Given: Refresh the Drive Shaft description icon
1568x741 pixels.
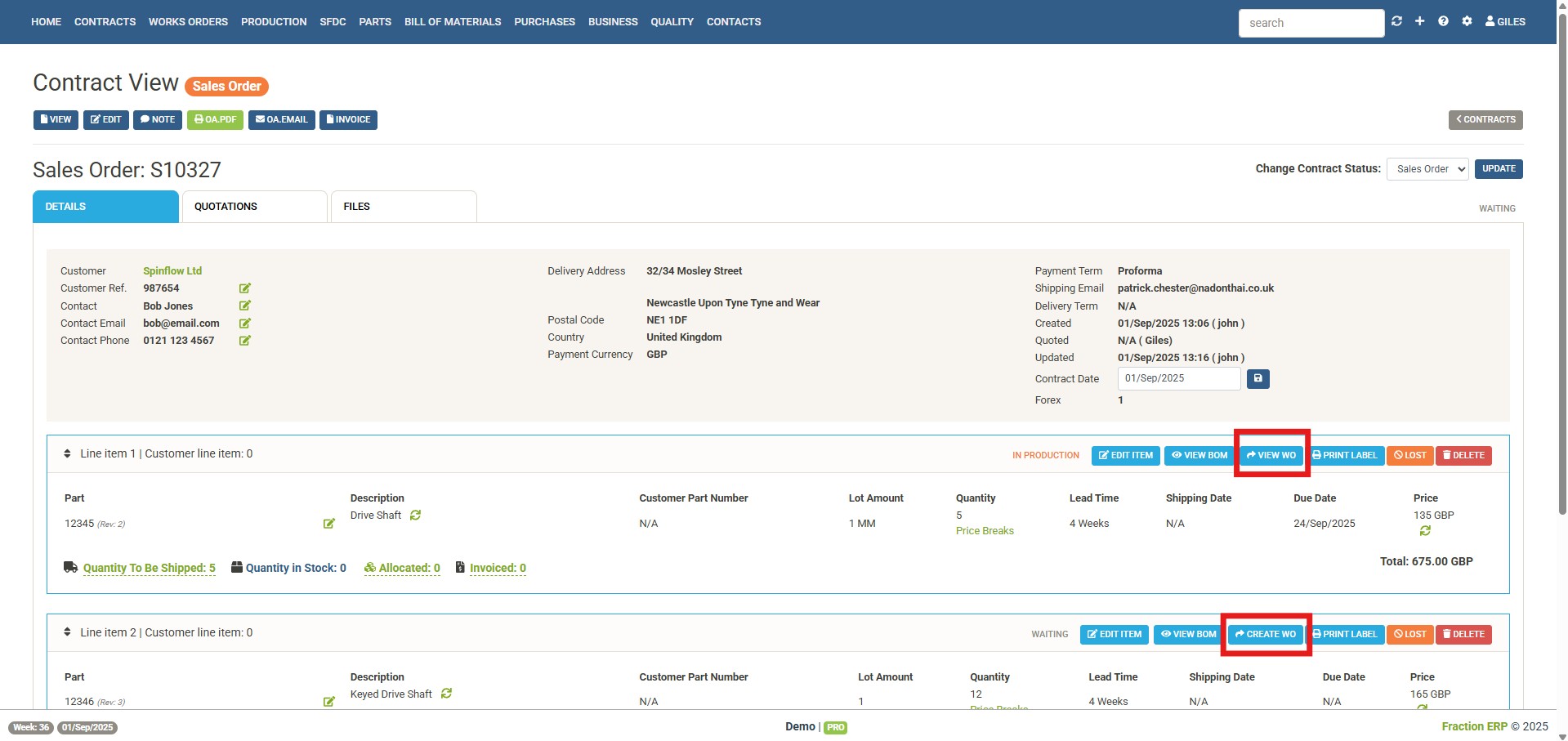Looking at the screenshot, I should [416, 516].
